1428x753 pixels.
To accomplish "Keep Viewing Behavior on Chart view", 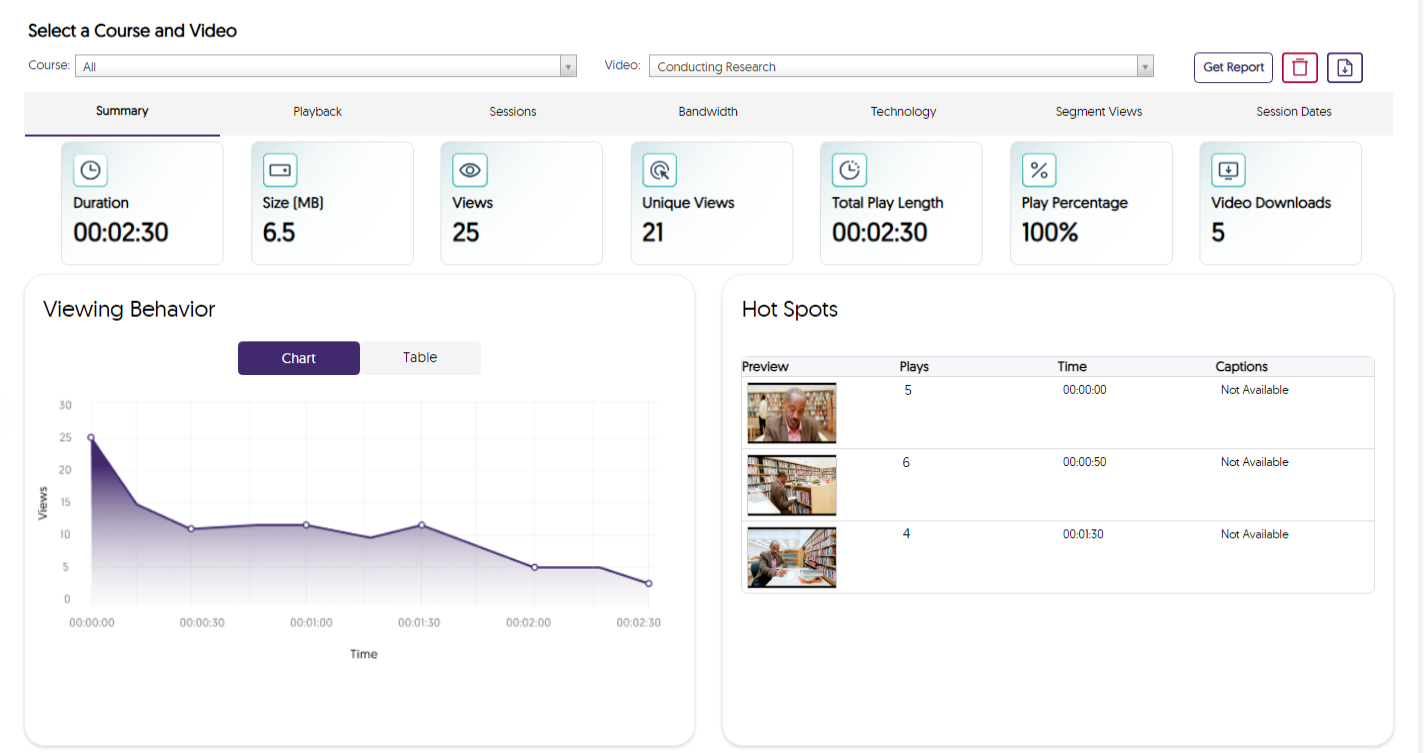I will pos(298,357).
